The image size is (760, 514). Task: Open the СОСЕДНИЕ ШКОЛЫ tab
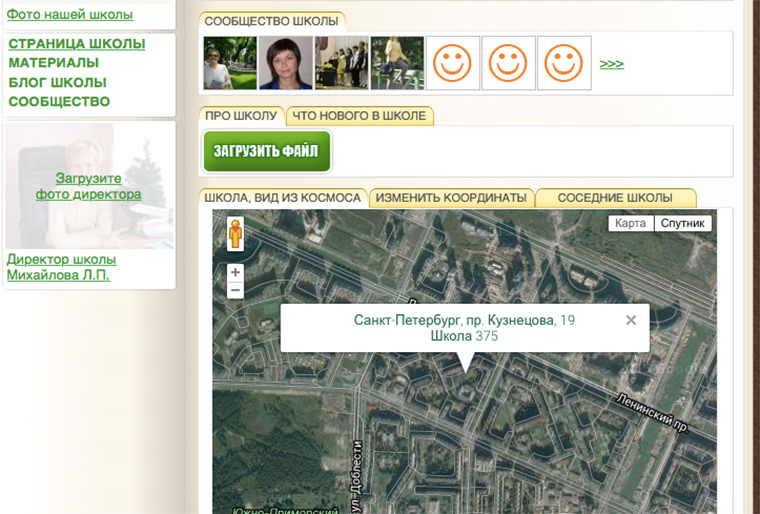[x=615, y=198]
